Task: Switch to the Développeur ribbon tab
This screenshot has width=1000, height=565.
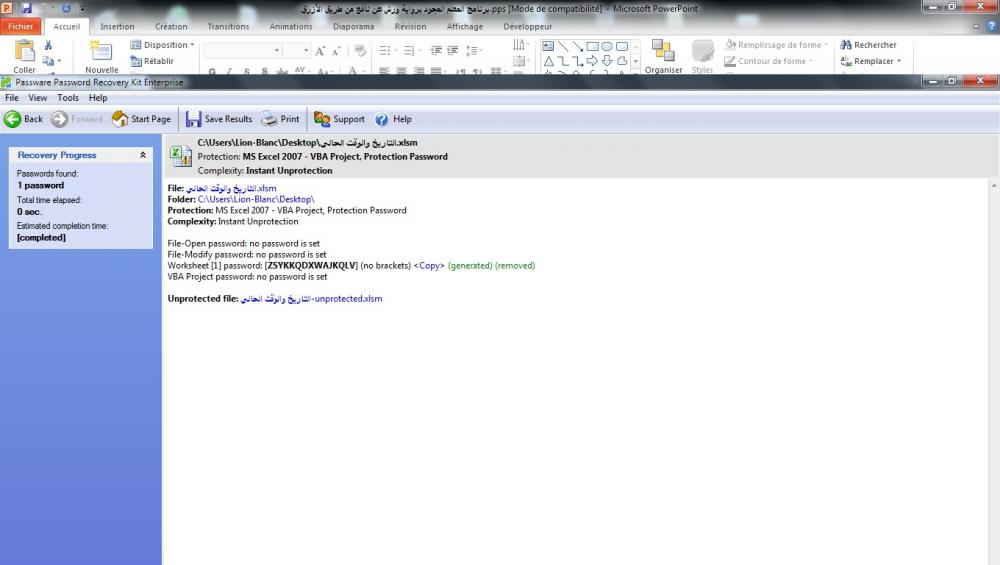Action: tap(527, 27)
